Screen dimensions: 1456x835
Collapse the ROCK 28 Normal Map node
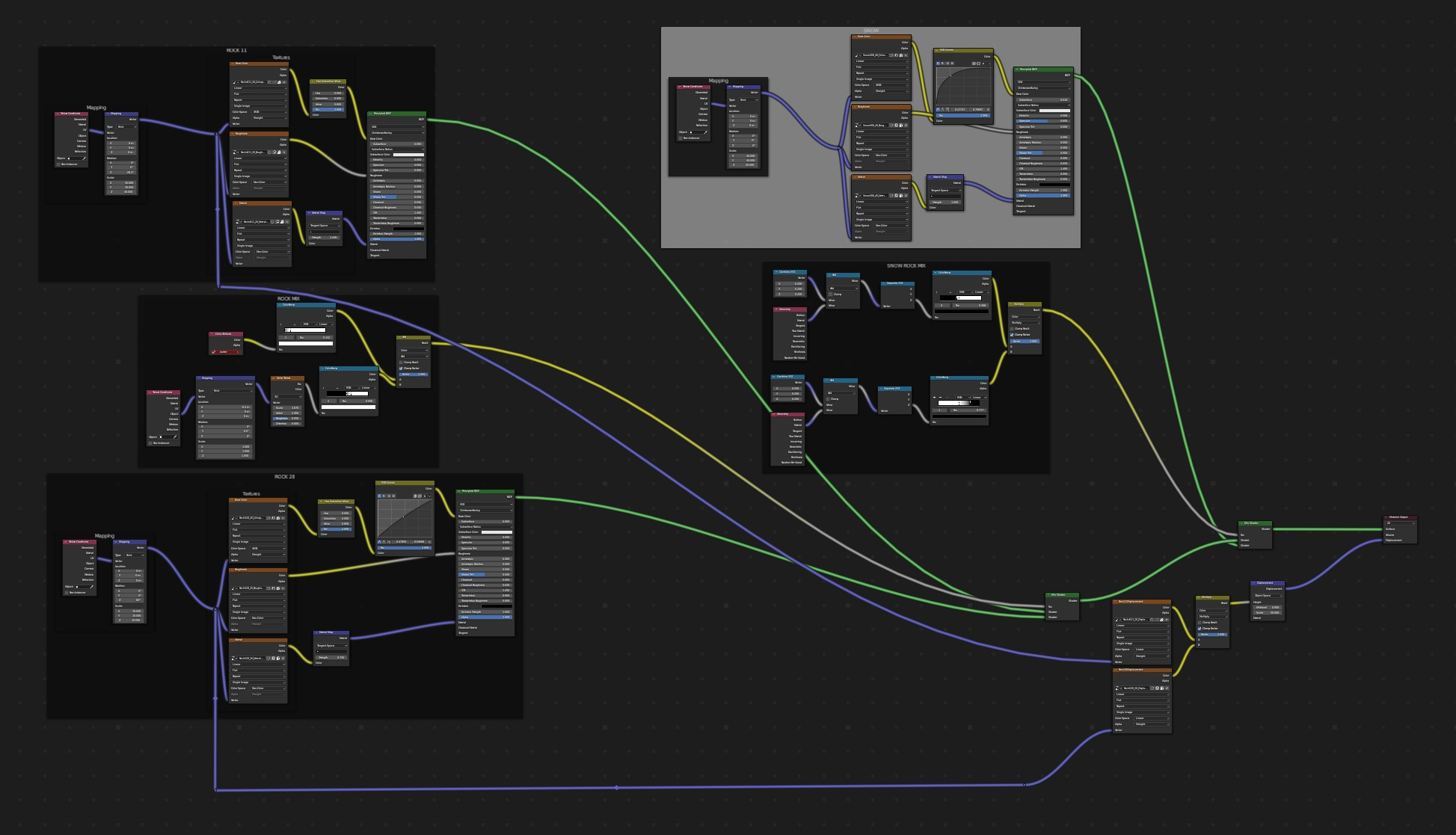click(x=316, y=632)
